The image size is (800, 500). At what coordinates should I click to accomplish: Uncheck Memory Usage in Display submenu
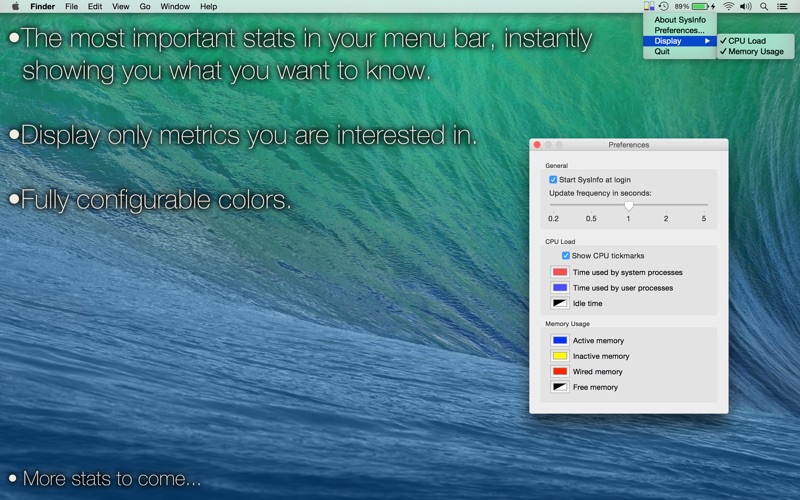[x=756, y=52]
